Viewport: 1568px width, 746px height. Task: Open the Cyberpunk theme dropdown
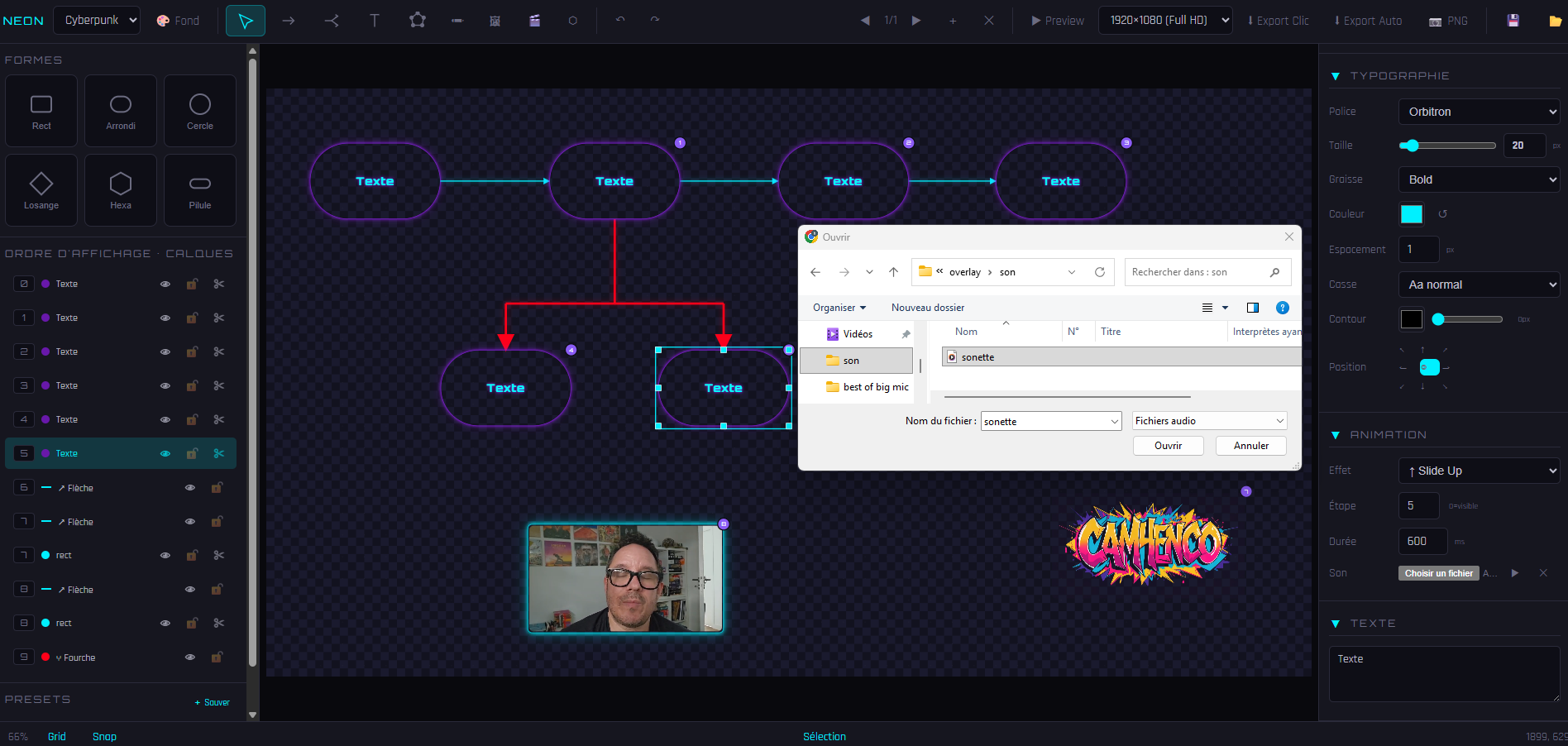(97, 21)
